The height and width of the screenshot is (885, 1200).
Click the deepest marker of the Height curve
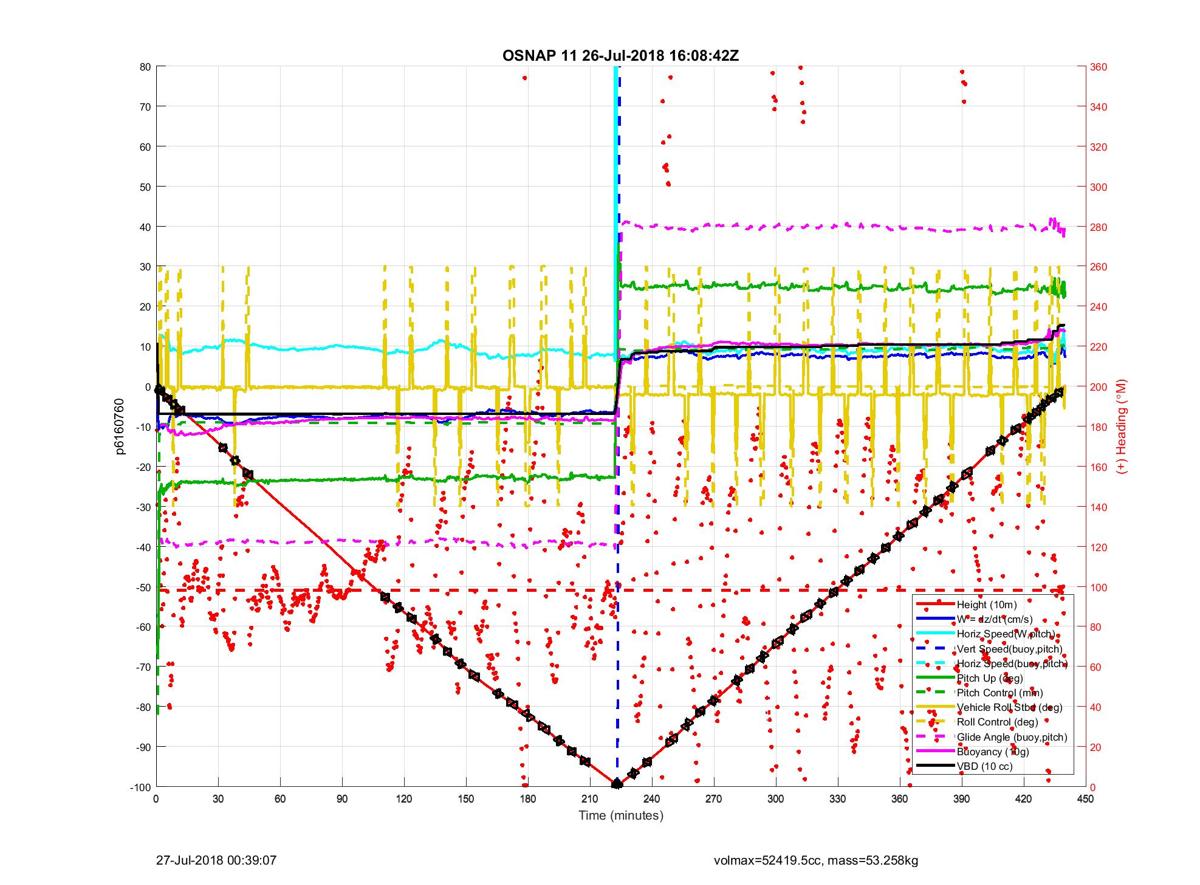[x=617, y=785]
